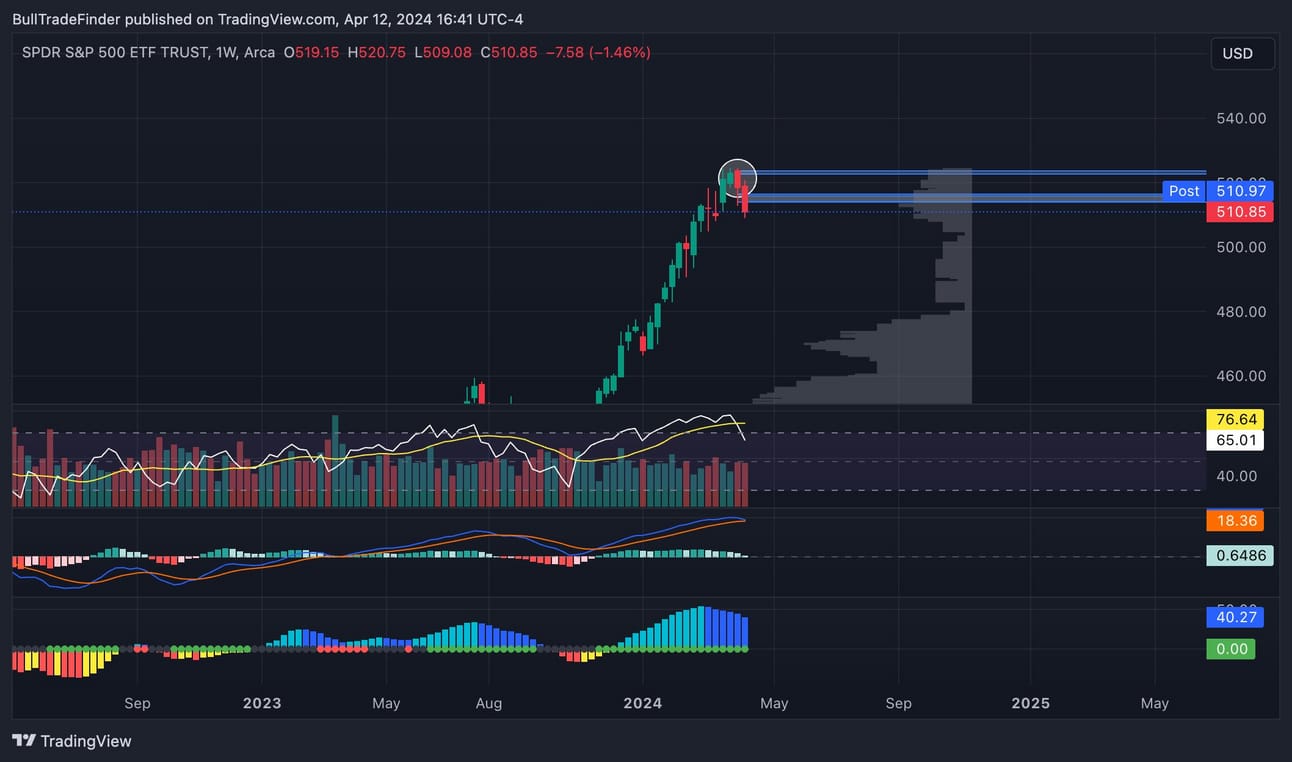Click the BullTradeFinder published header text
The height and width of the screenshot is (762, 1292).
click(267, 19)
